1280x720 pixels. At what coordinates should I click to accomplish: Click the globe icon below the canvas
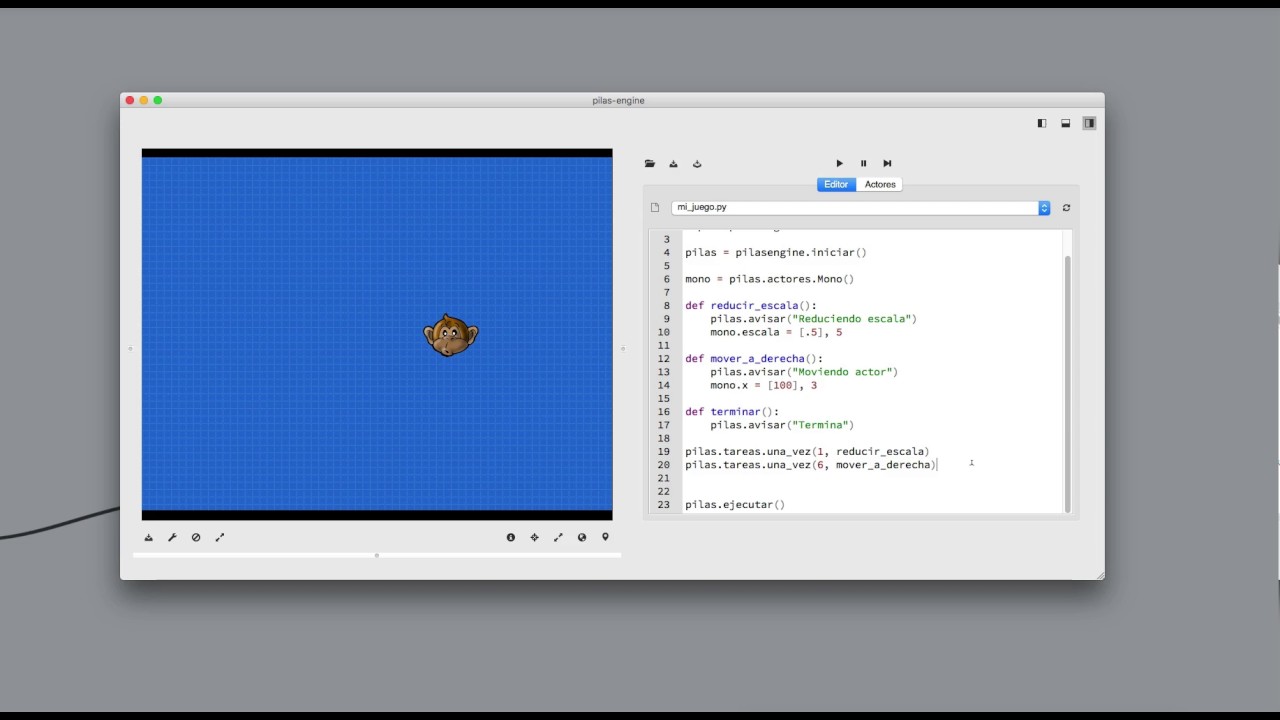coord(582,537)
